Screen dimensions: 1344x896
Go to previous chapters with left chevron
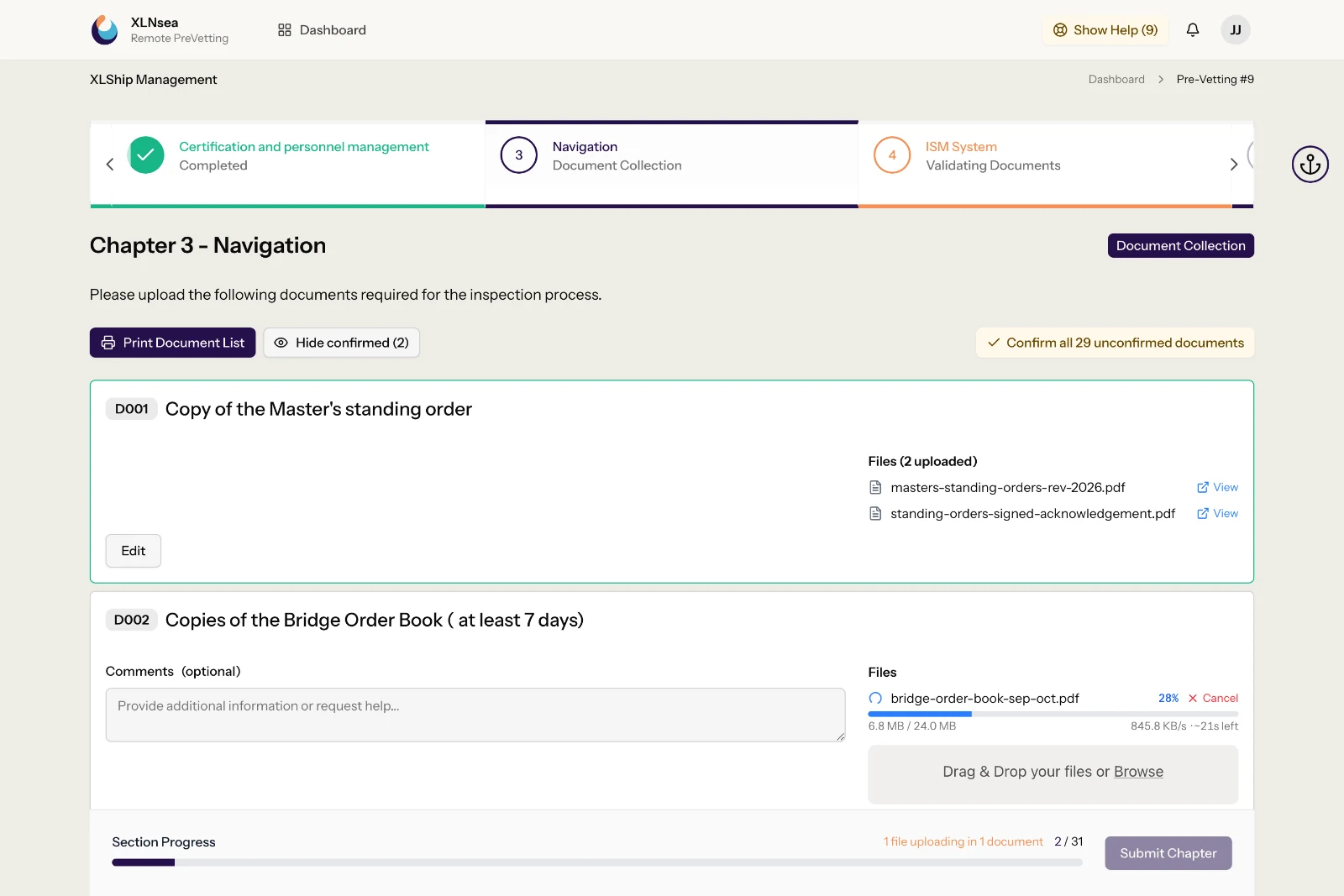pyautogui.click(x=109, y=165)
